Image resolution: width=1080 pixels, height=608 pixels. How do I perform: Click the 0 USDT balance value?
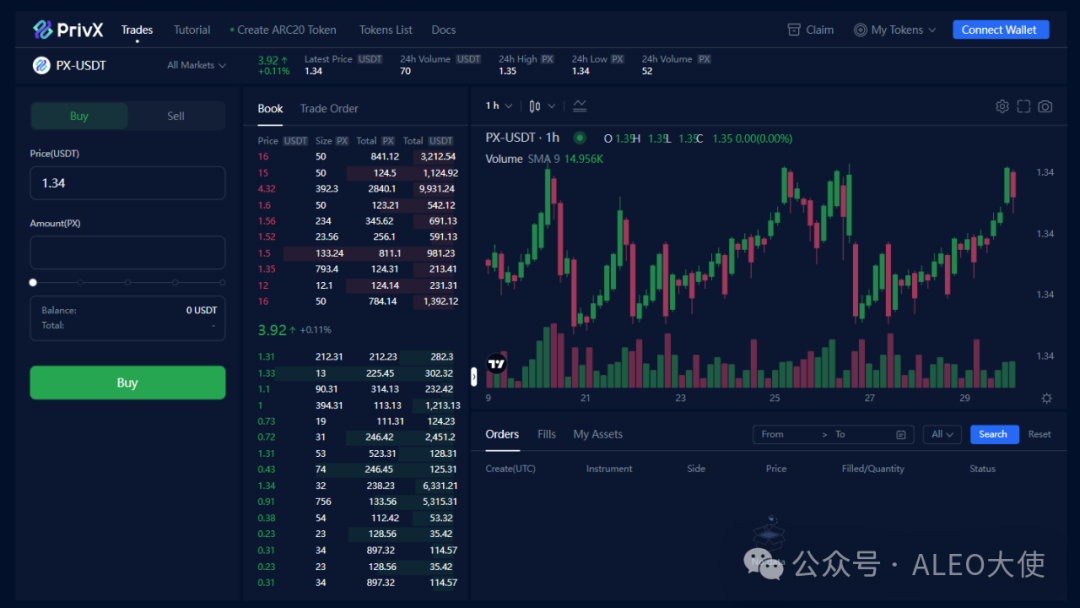point(201,311)
